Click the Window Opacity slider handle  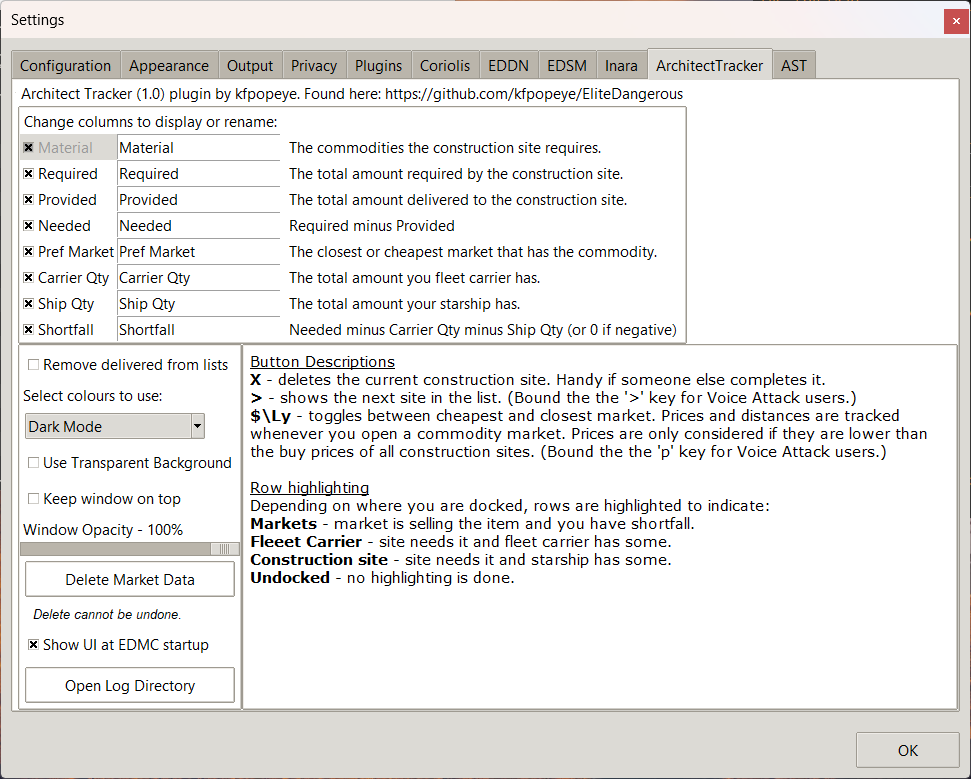tap(224, 549)
